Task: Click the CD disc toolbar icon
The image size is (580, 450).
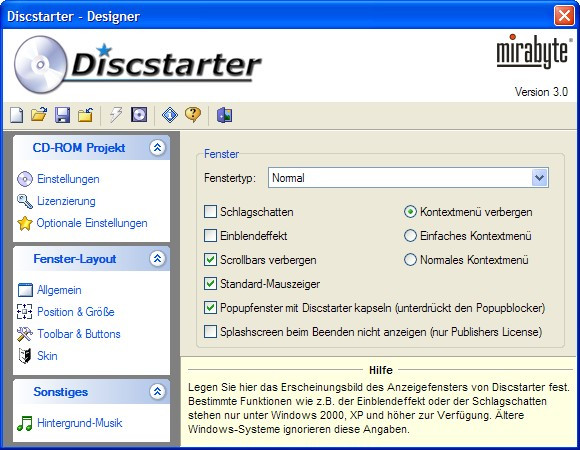Action: (x=139, y=115)
